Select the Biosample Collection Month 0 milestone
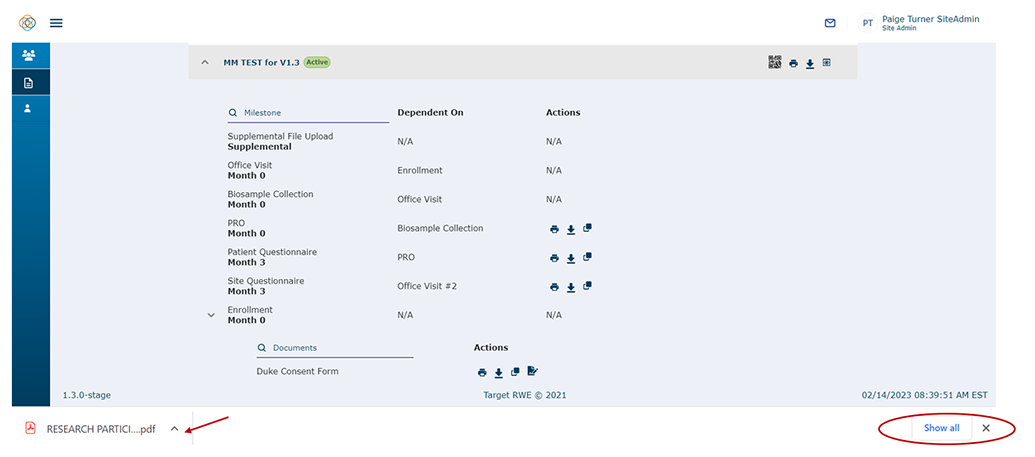The width and height of the screenshot is (1035, 457). coord(271,199)
